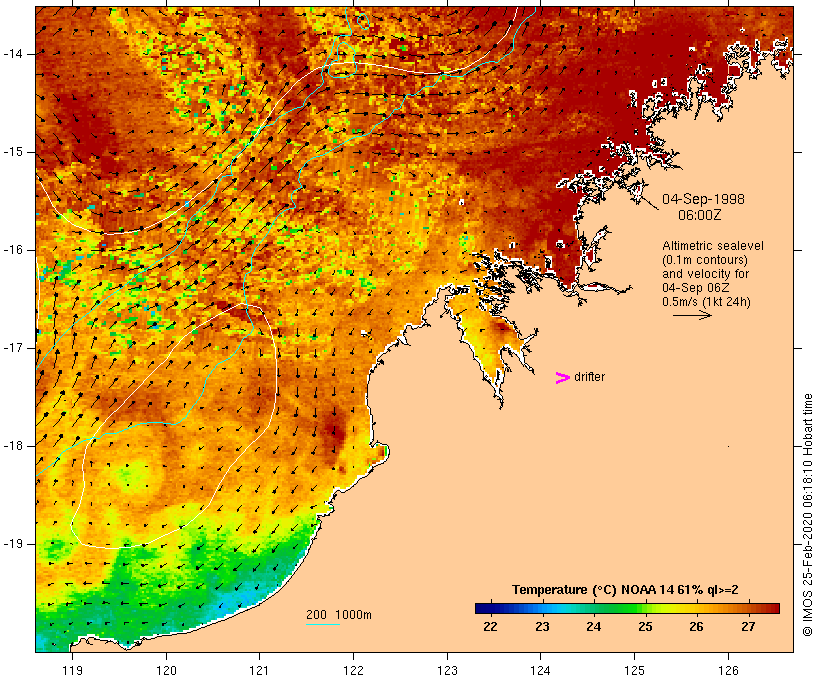This screenshot has width=820, height=680.
Task: Click longitude axis label '121'
Action: coord(259,670)
